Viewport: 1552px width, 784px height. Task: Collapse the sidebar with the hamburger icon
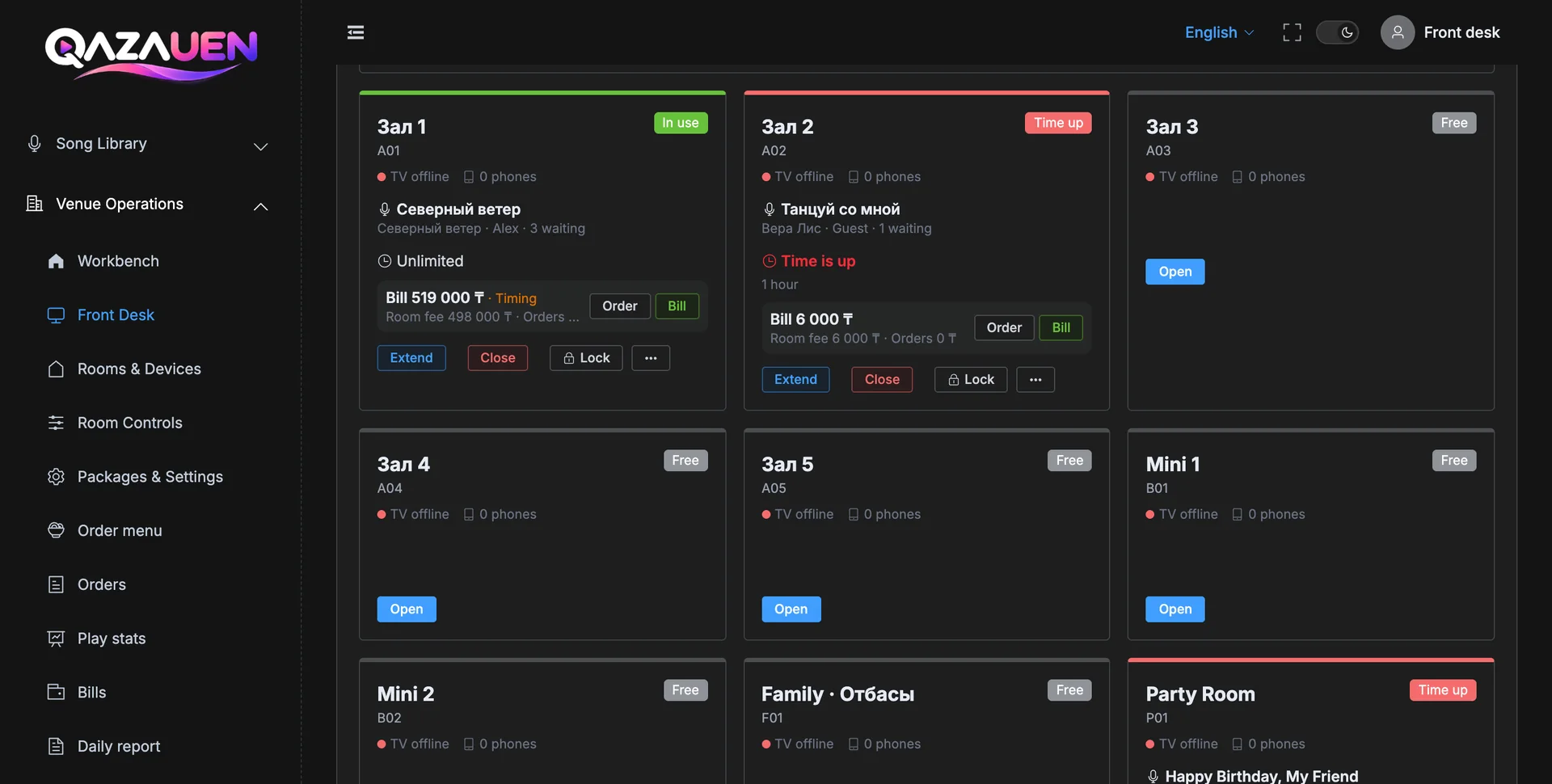click(x=356, y=32)
